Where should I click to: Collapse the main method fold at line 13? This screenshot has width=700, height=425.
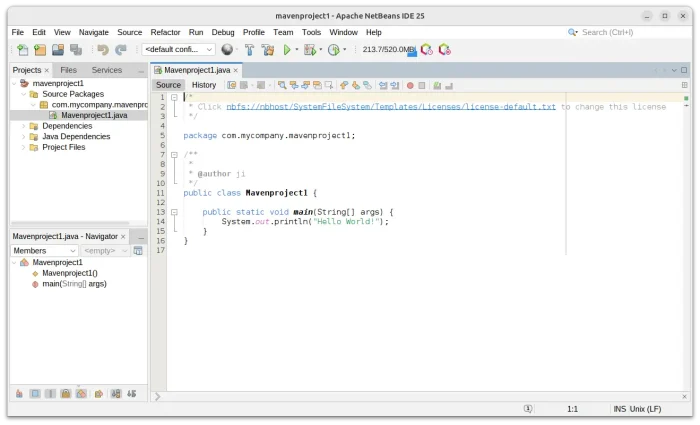click(175, 212)
